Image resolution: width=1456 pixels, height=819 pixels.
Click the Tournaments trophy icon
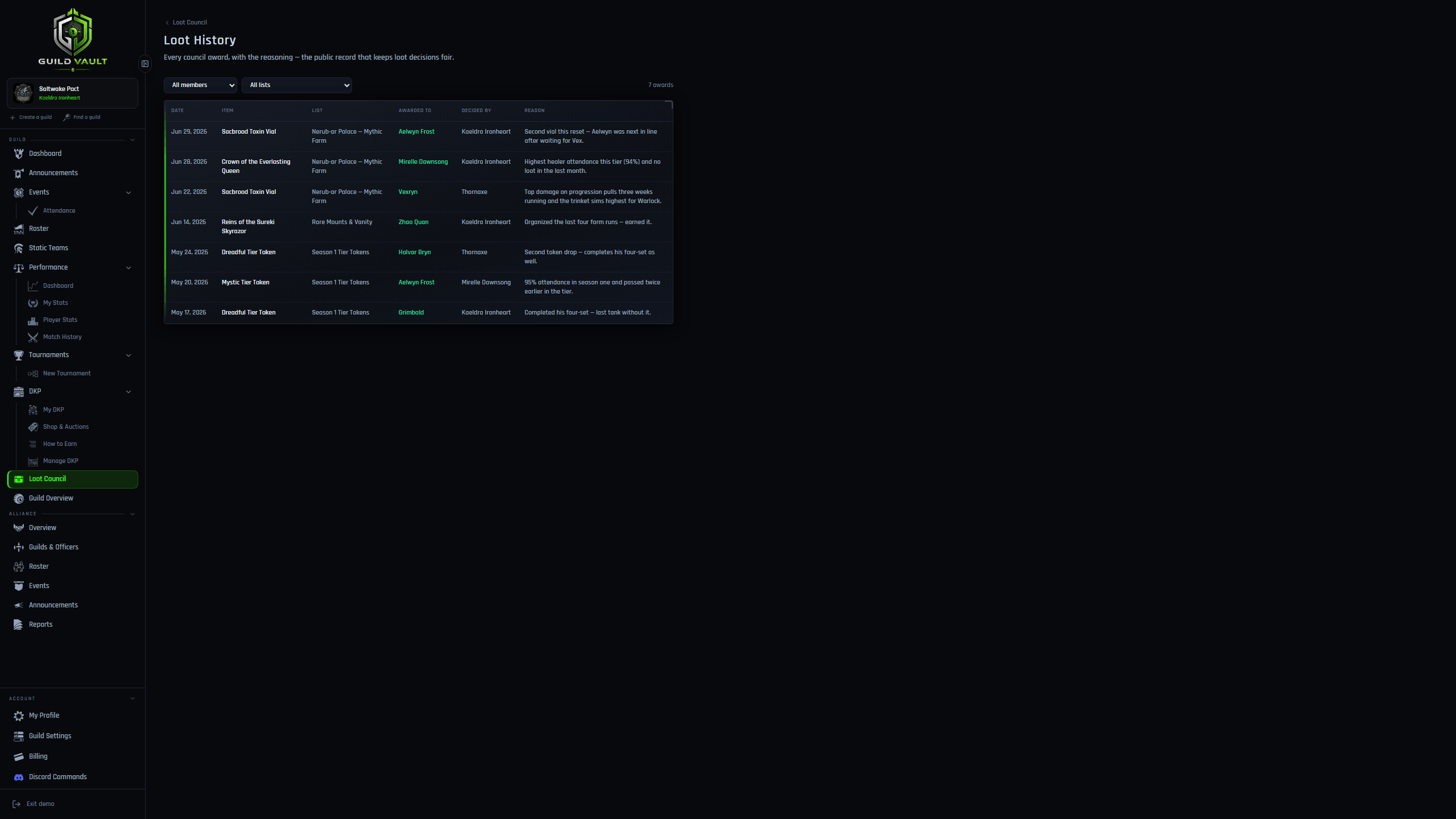[19, 355]
